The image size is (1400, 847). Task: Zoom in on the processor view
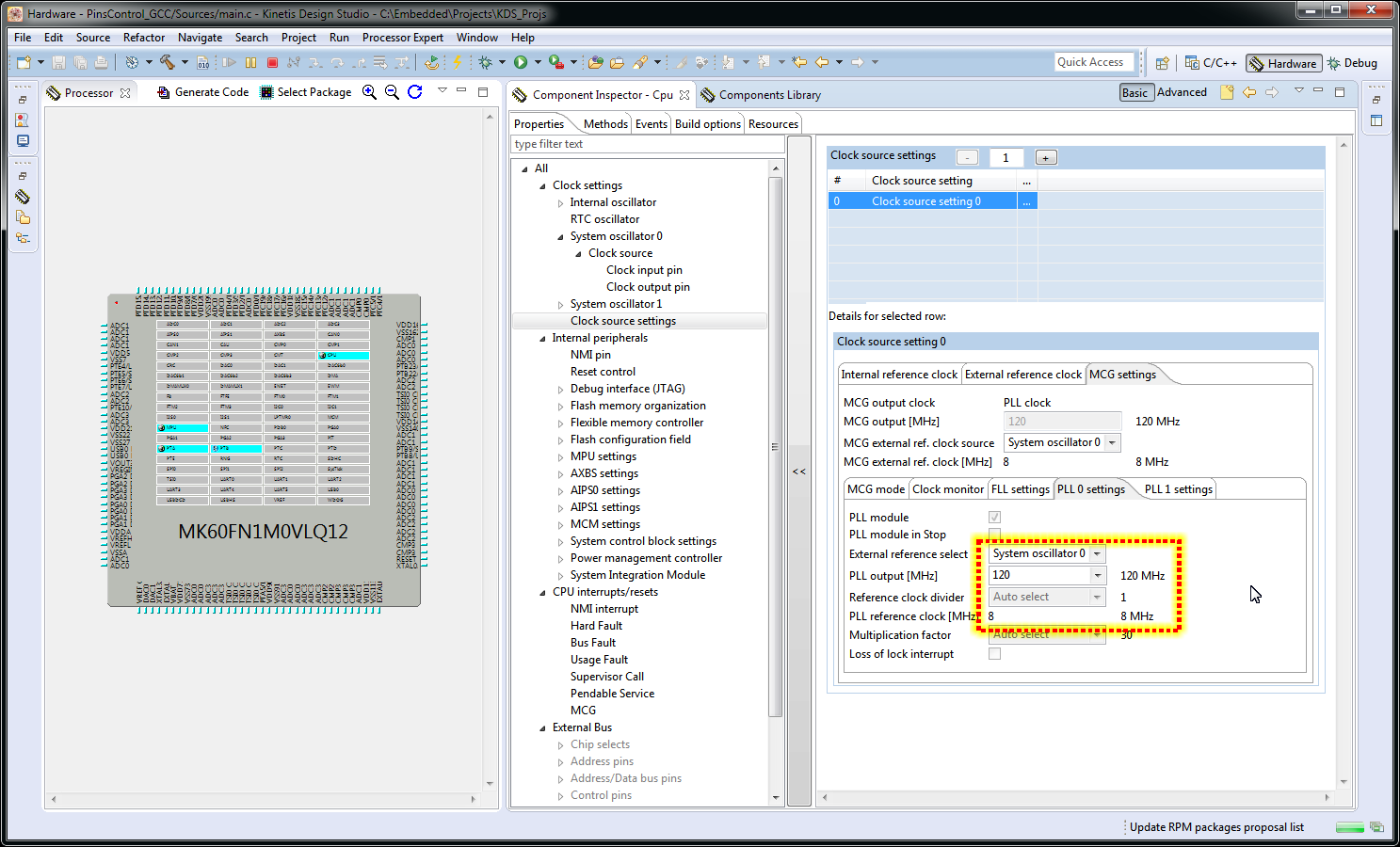370,92
